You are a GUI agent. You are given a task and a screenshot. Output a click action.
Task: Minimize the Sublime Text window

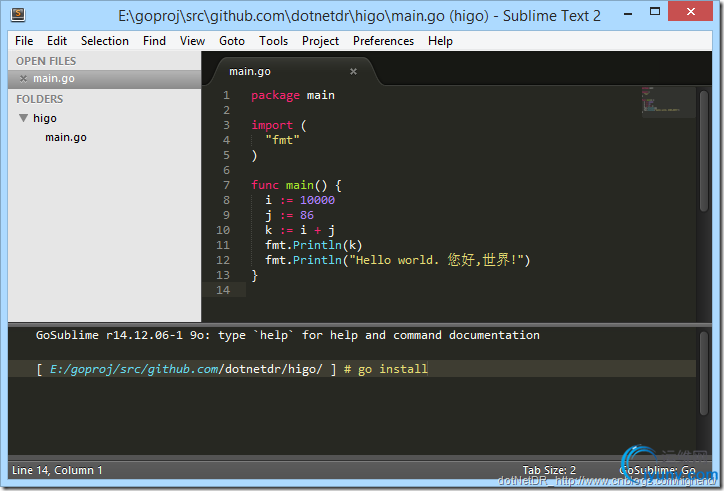pyautogui.click(x=627, y=14)
